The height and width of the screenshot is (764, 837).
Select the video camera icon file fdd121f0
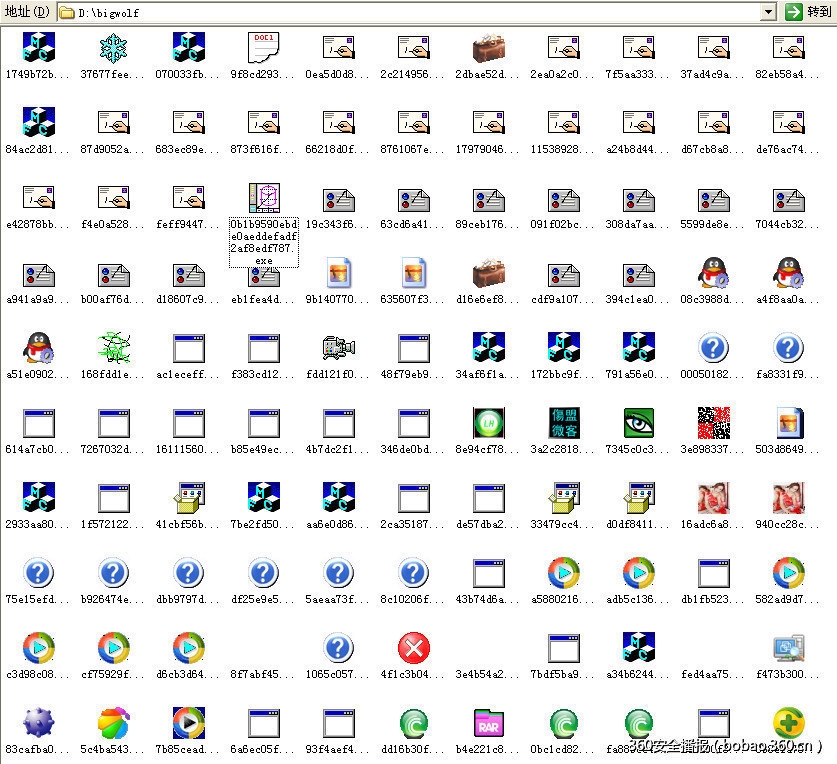338,347
